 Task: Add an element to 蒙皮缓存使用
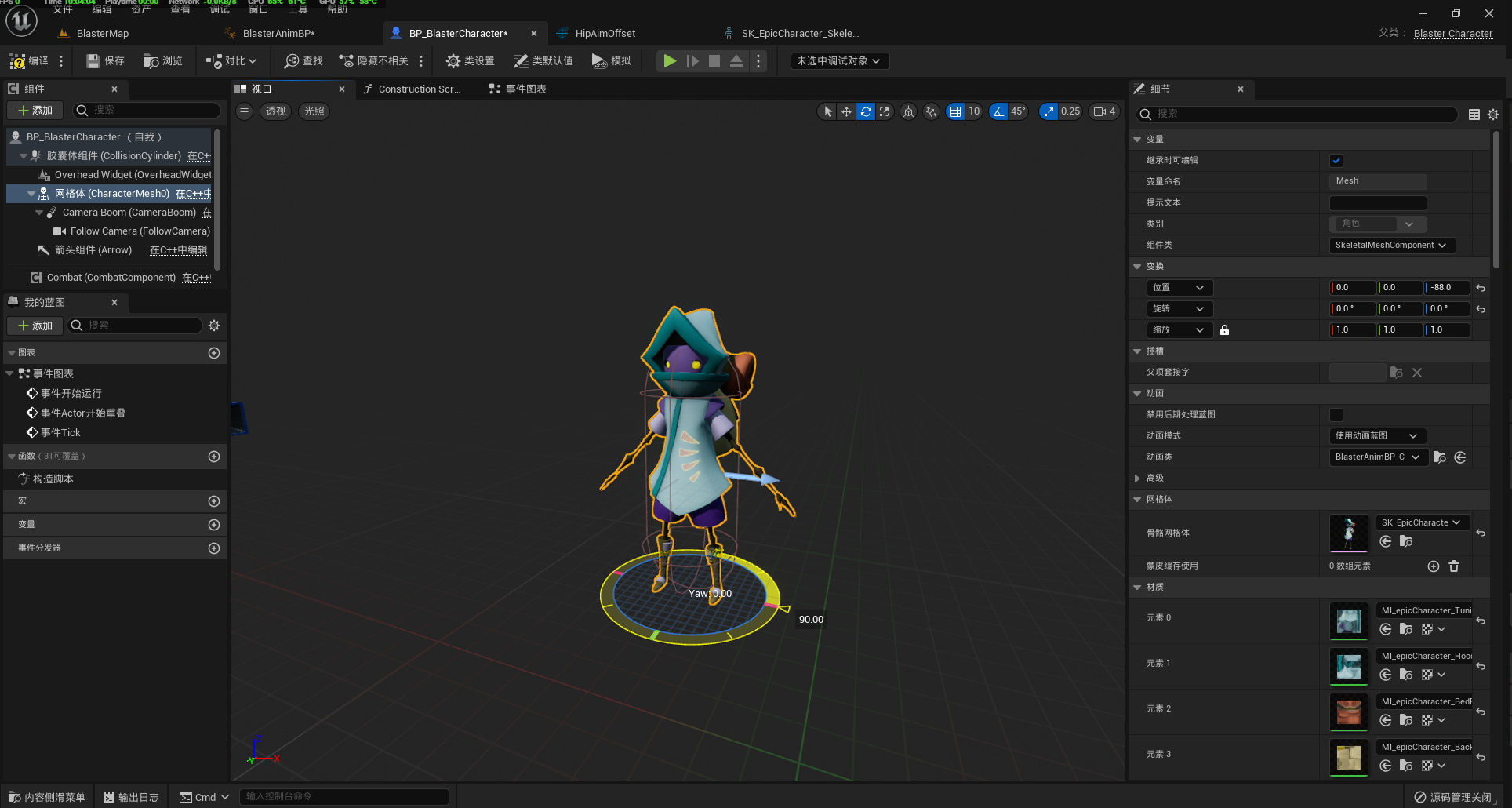(1434, 566)
